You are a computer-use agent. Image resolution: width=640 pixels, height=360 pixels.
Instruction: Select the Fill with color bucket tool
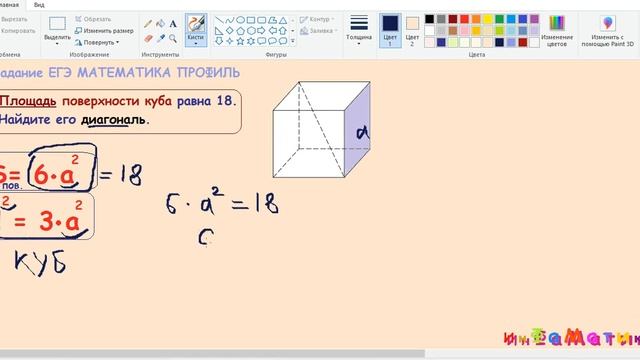point(161,24)
